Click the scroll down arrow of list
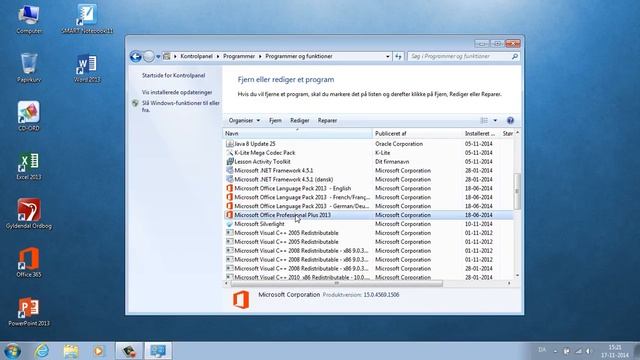This screenshot has height=360, width=640. tap(517, 276)
